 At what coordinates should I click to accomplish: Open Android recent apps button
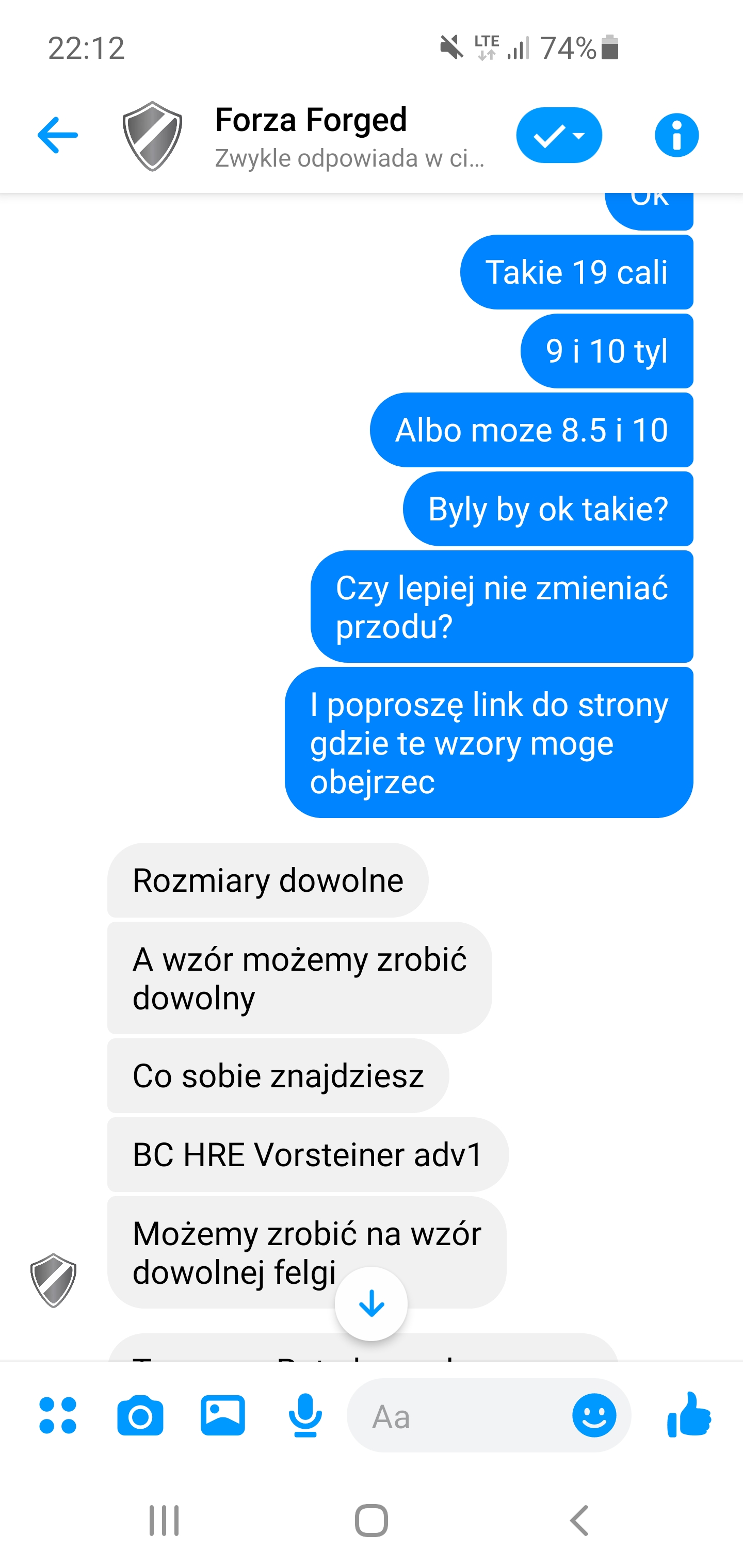click(165, 1520)
